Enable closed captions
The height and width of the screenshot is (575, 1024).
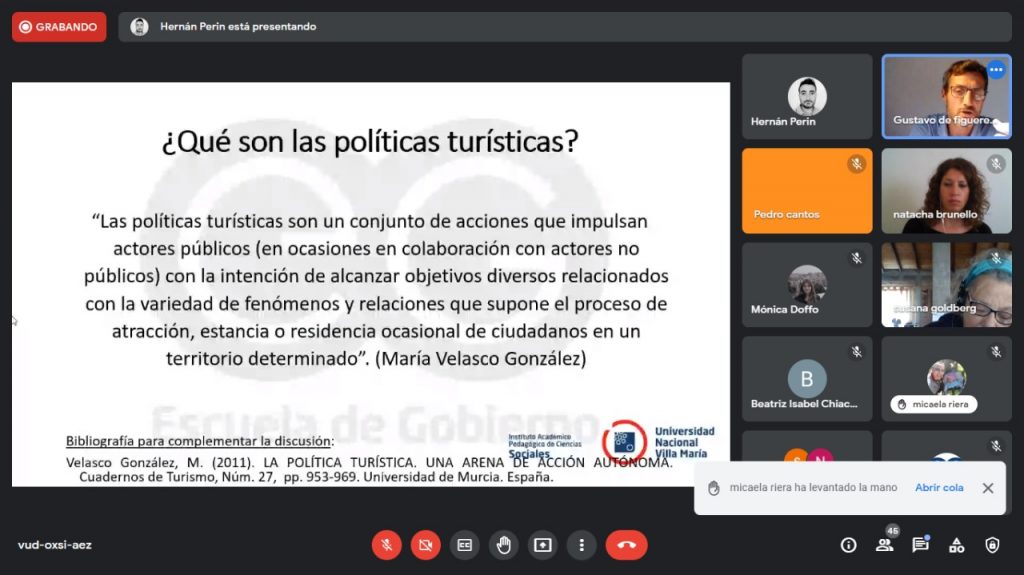[464, 545]
